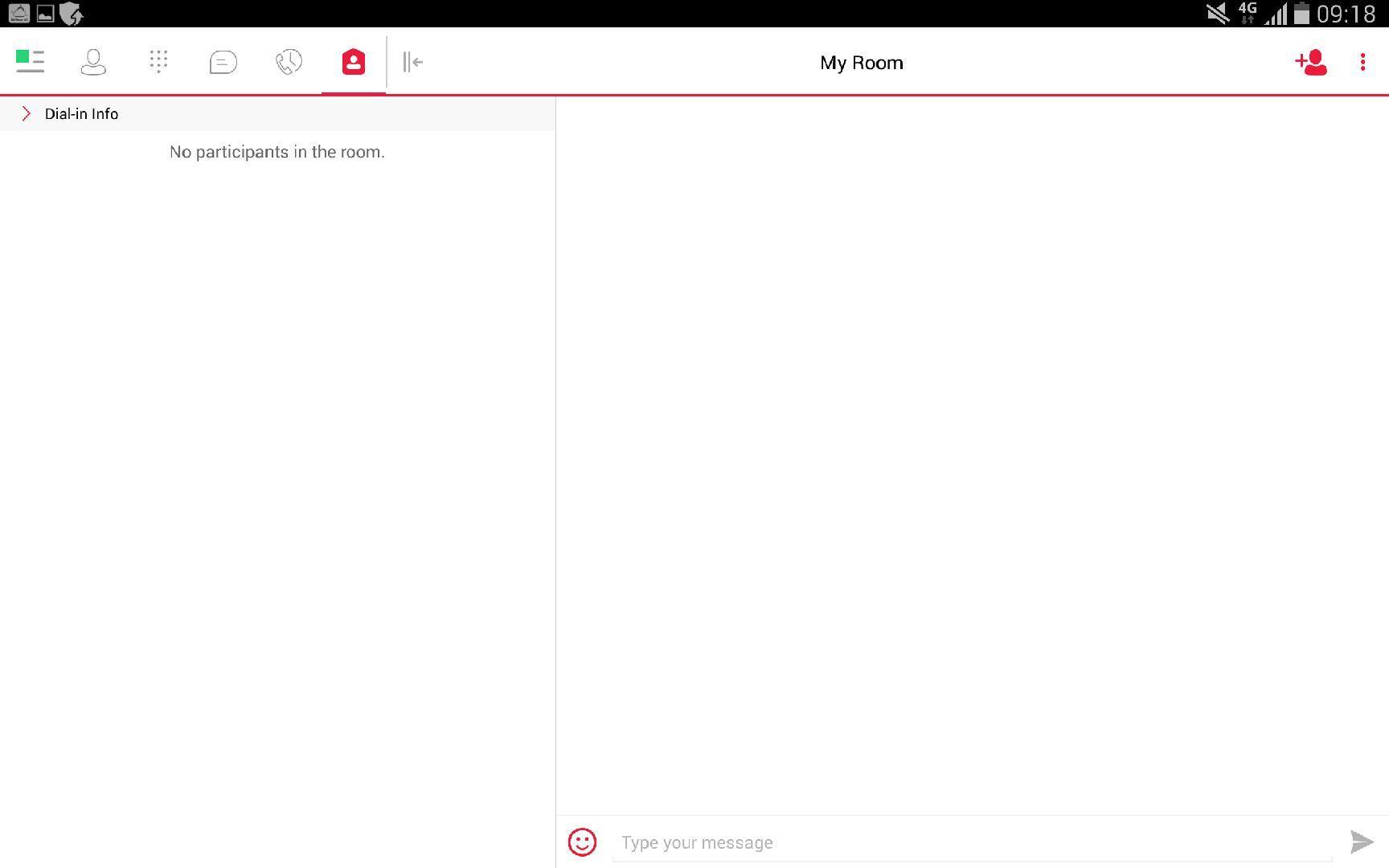Open the picture notification icon
The image size is (1389, 868).
click(x=46, y=14)
